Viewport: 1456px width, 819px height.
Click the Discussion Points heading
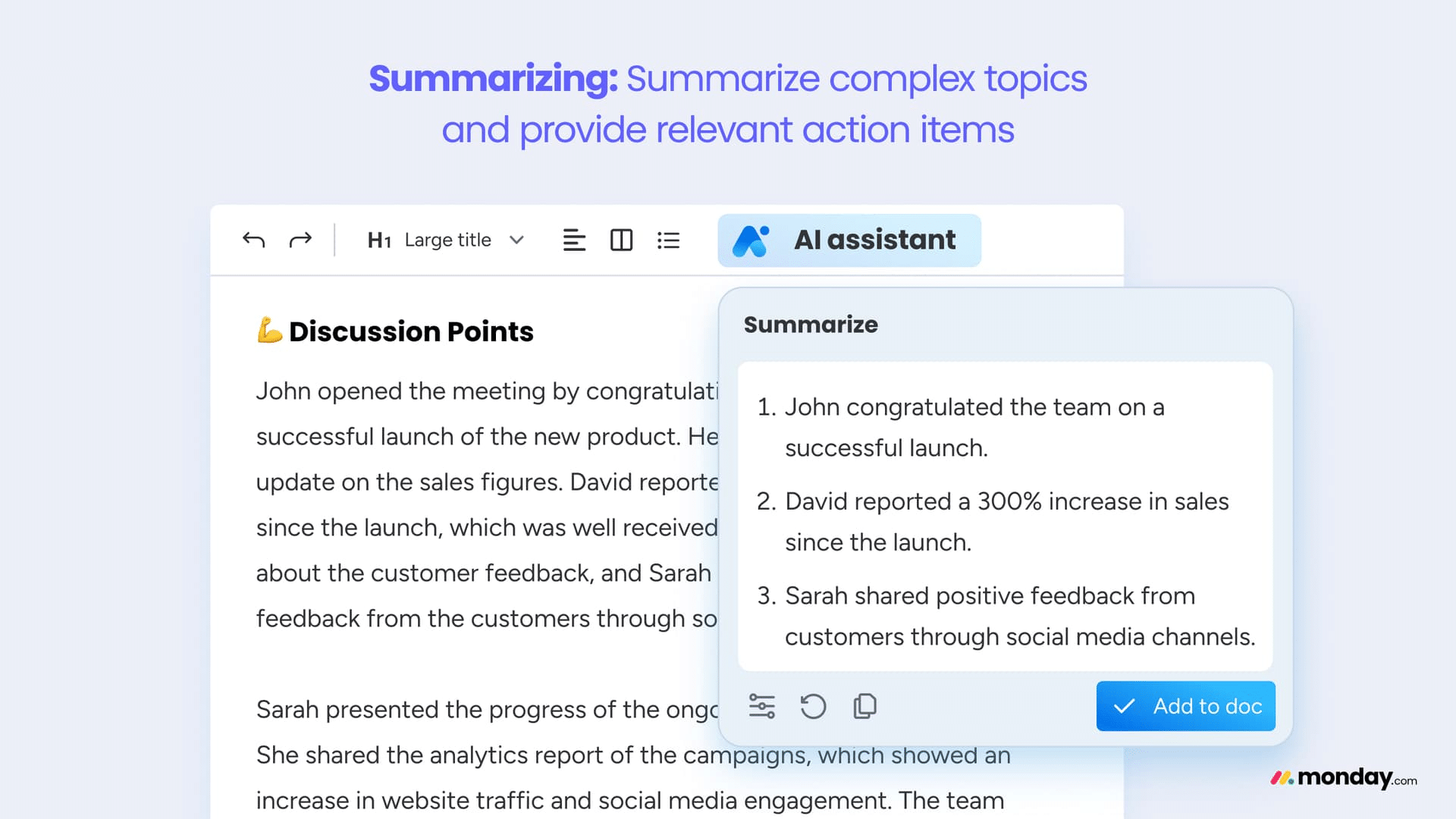pyautogui.click(x=411, y=331)
